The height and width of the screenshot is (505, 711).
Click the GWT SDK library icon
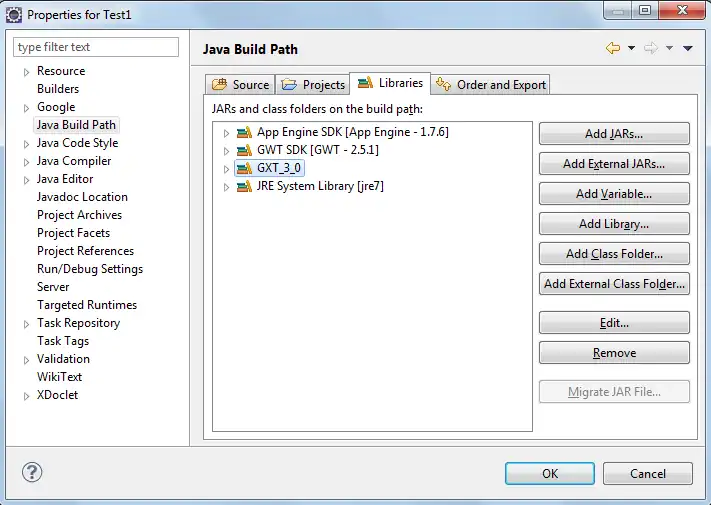tap(244, 150)
